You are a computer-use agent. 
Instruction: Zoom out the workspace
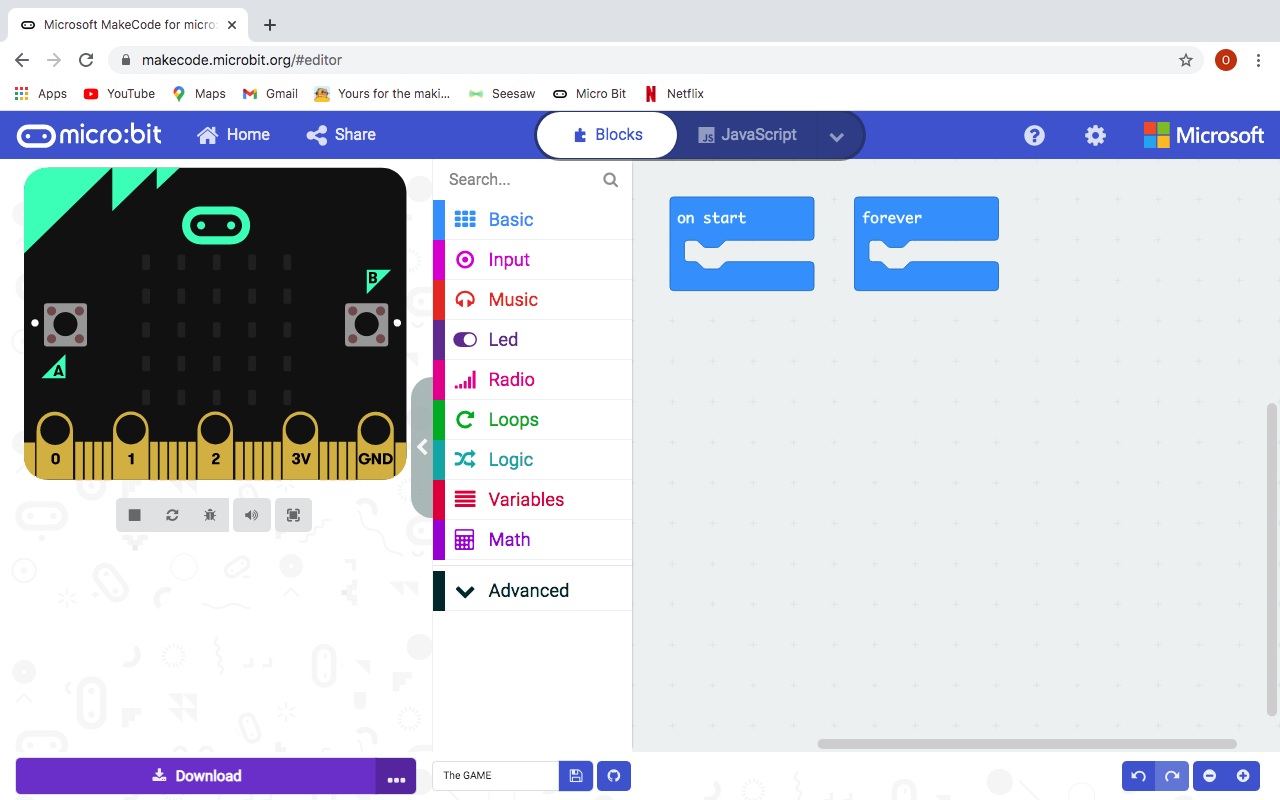pyautogui.click(x=1210, y=776)
